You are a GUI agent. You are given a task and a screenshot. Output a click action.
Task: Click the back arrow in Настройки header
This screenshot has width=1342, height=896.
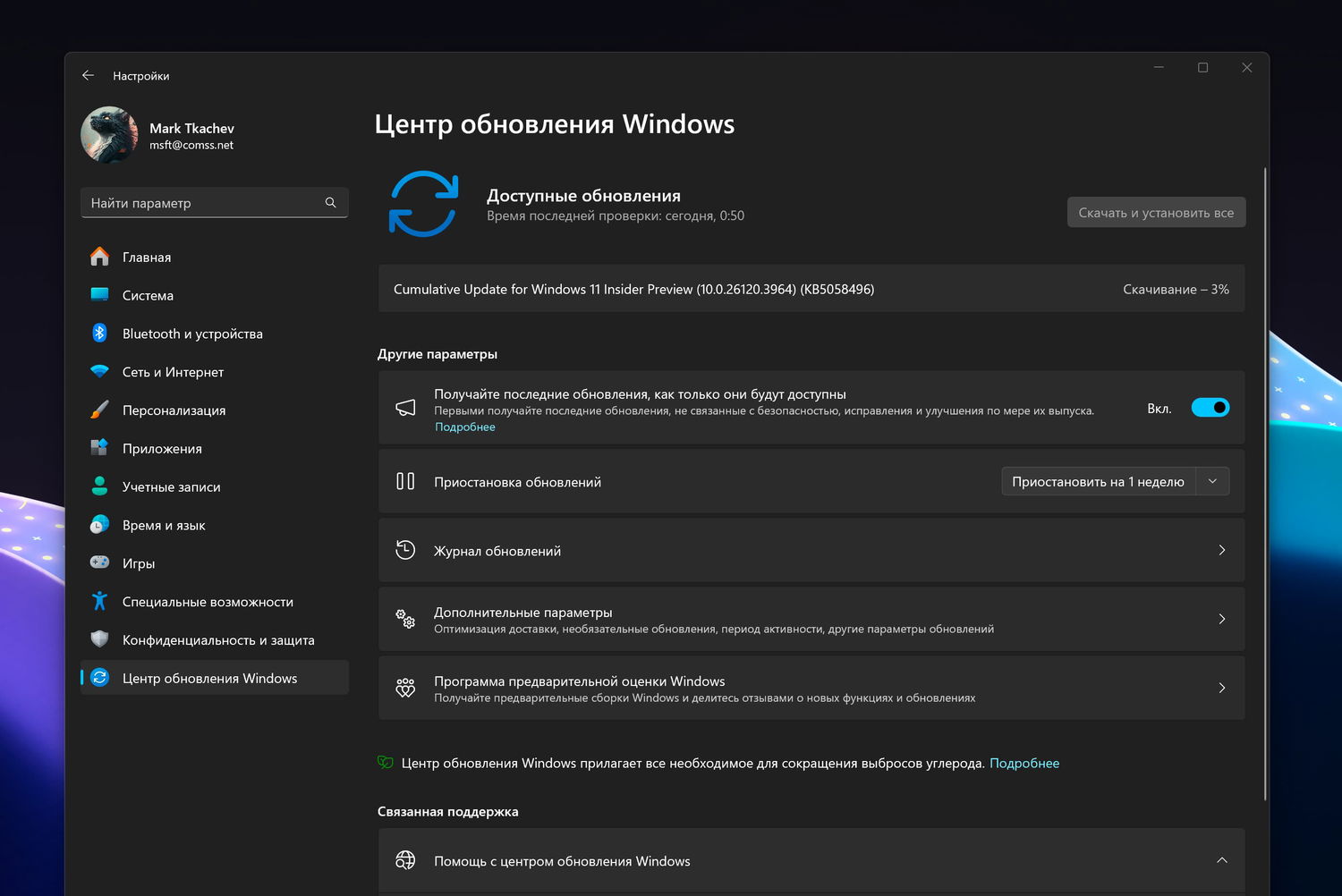click(88, 76)
